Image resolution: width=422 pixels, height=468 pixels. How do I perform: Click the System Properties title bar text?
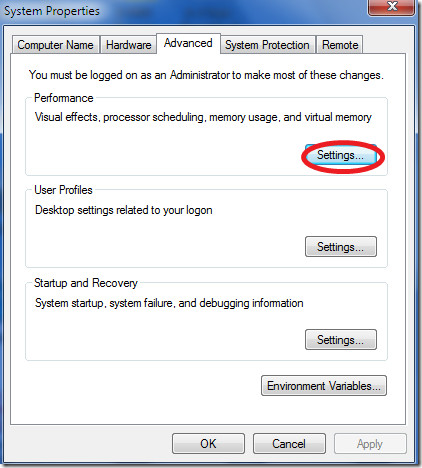click(x=52, y=11)
